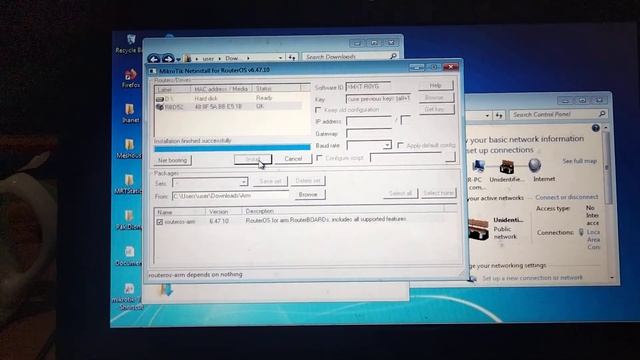Select the RBD52 router icon in device list
This screenshot has height=360, width=640.
160,107
